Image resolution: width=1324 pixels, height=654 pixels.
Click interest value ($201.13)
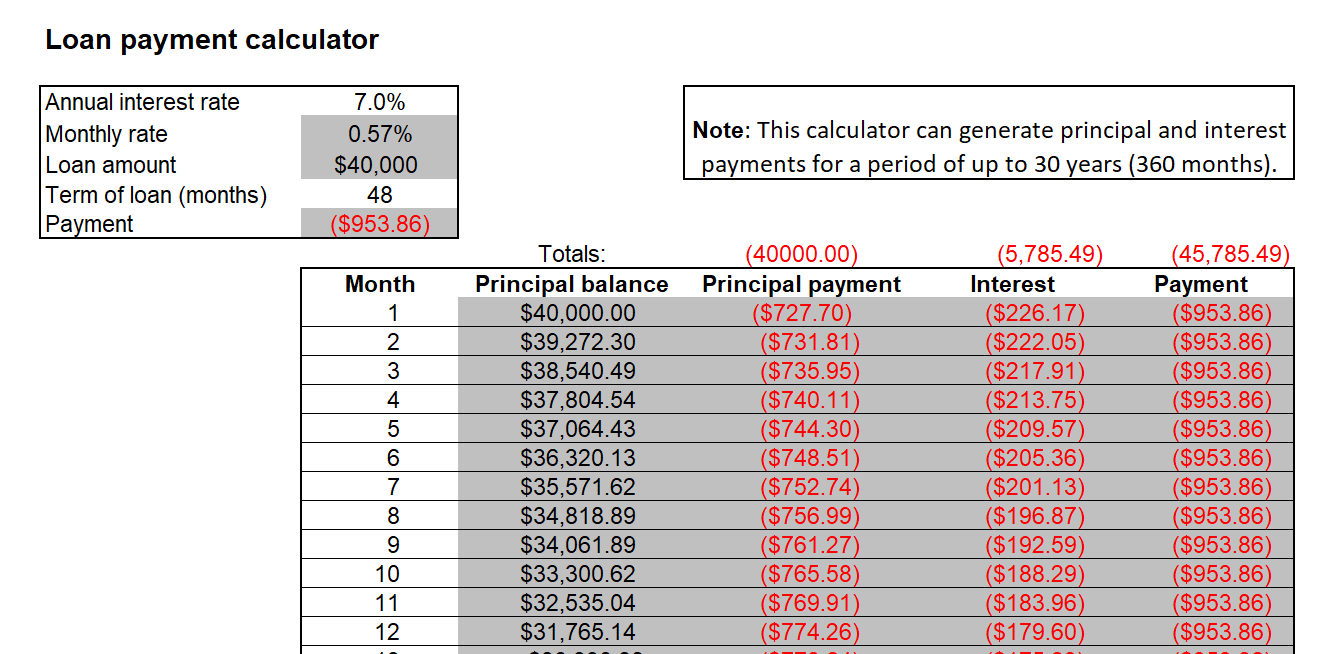tap(1035, 487)
